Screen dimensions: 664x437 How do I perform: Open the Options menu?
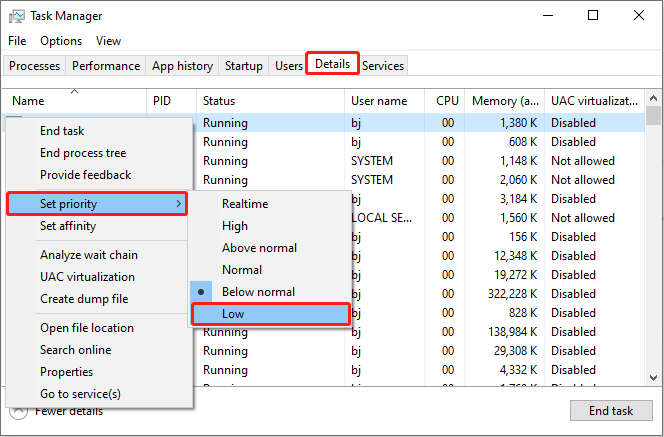61,41
